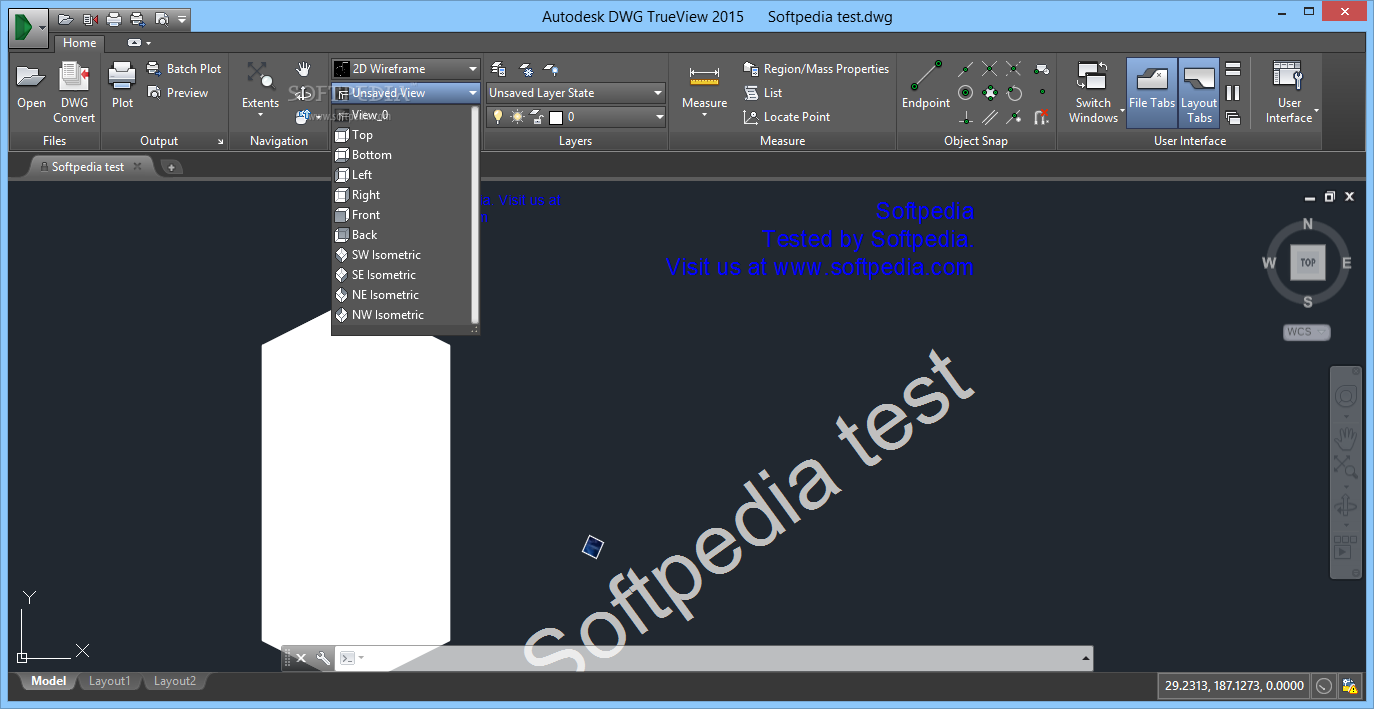Image resolution: width=1374 pixels, height=709 pixels.
Task: Add a new file tab with plus button
Action: coord(171,167)
